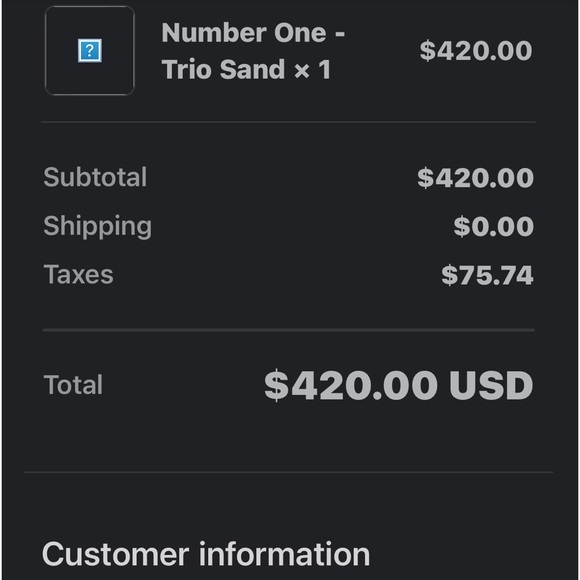Select the shipping cost $0.00
This screenshot has width=580, height=580.
493,226
